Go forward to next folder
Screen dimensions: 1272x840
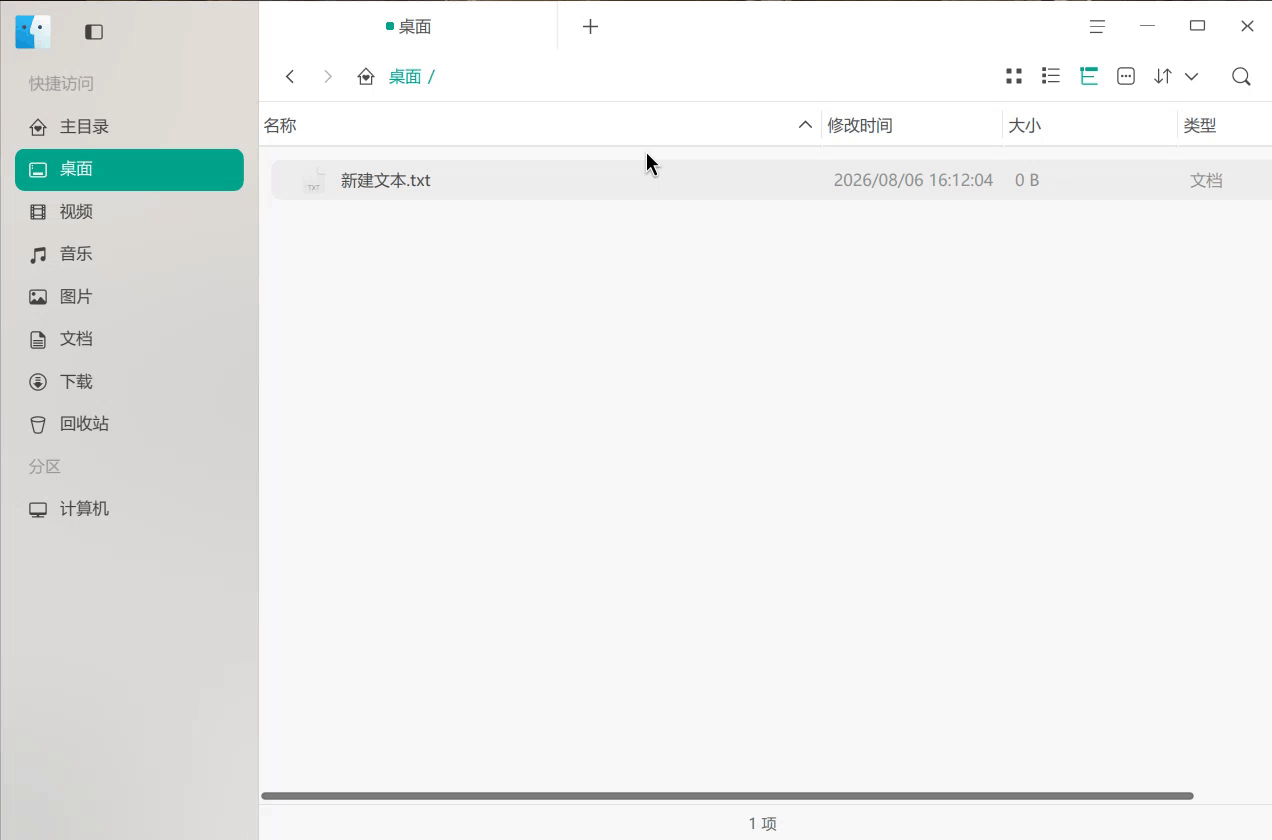(x=327, y=77)
